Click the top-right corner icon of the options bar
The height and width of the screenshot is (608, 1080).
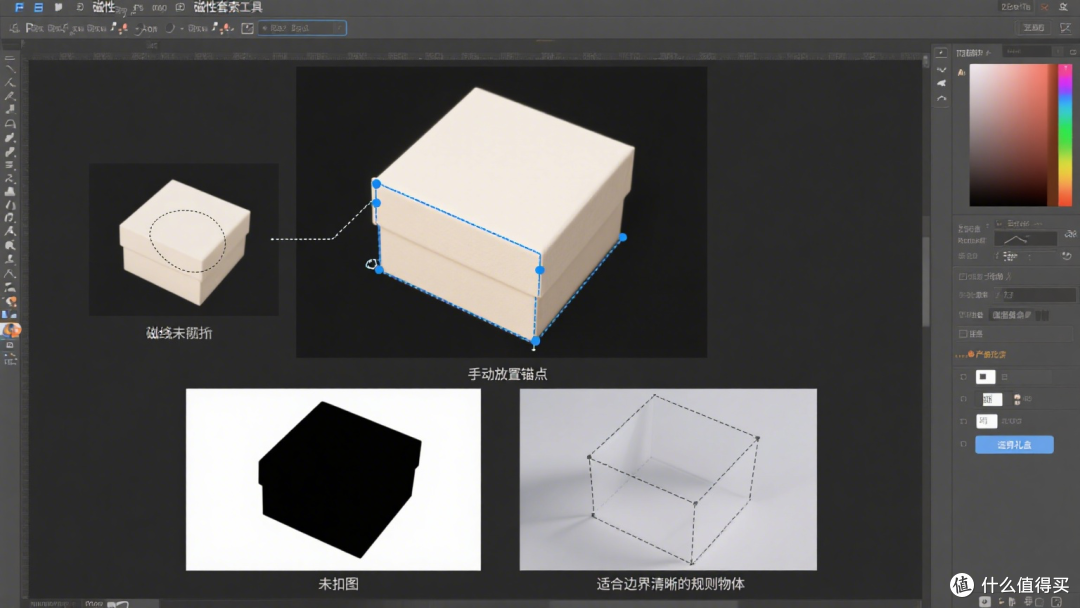[x=1066, y=28]
